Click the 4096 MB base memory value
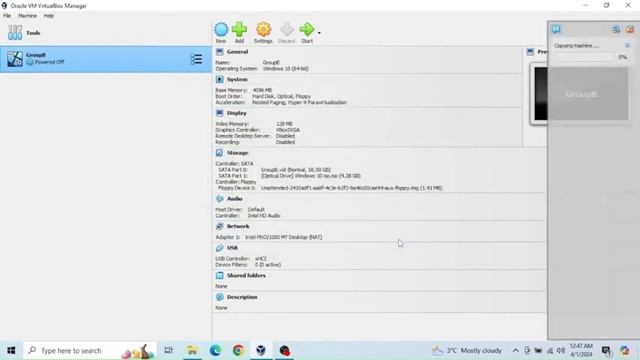The image size is (640, 360). (x=262, y=90)
